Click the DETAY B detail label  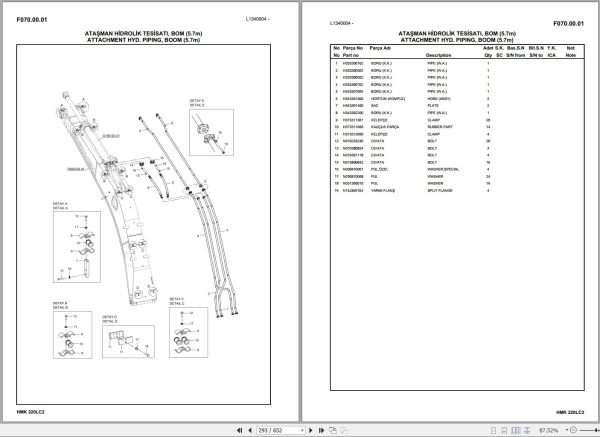pyautogui.click(x=60, y=303)
